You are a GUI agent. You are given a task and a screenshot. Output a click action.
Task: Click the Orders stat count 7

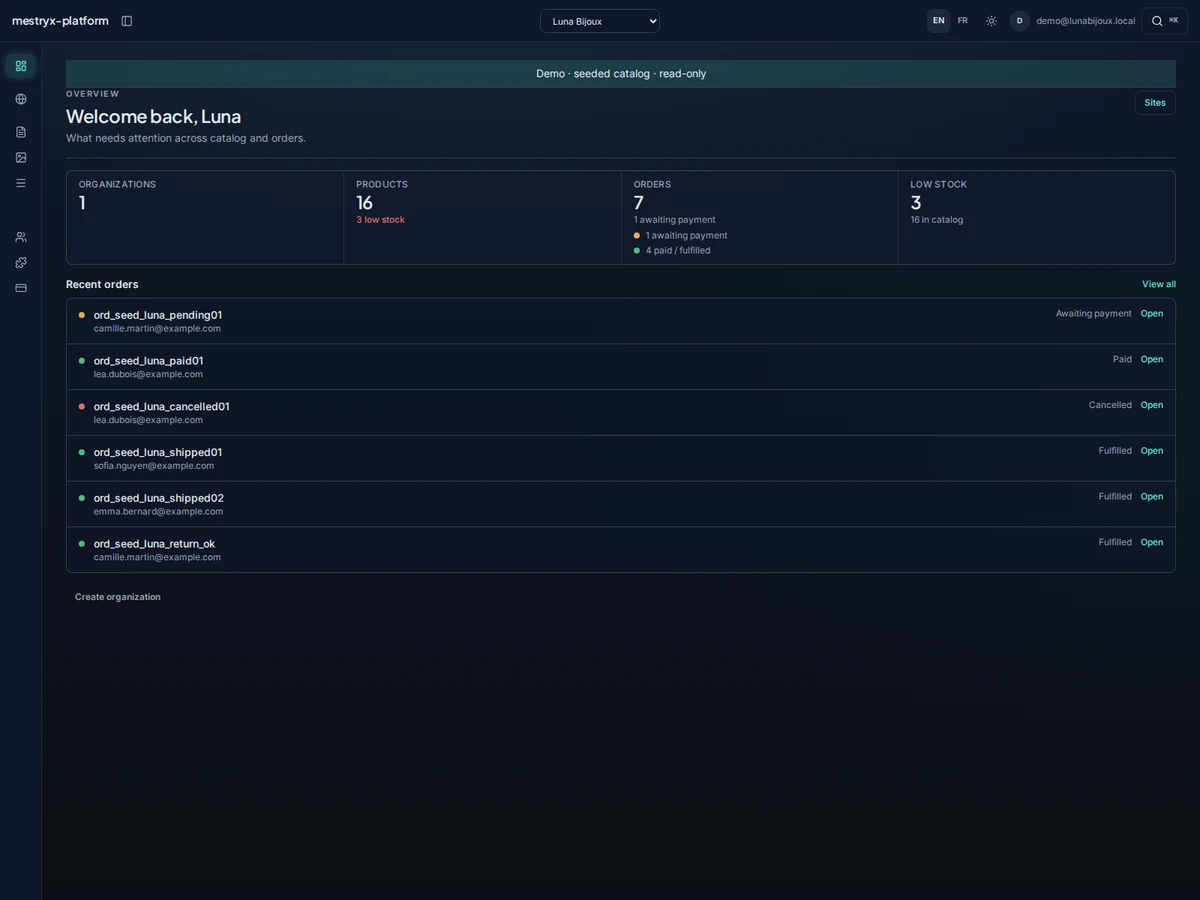[639, 203]
